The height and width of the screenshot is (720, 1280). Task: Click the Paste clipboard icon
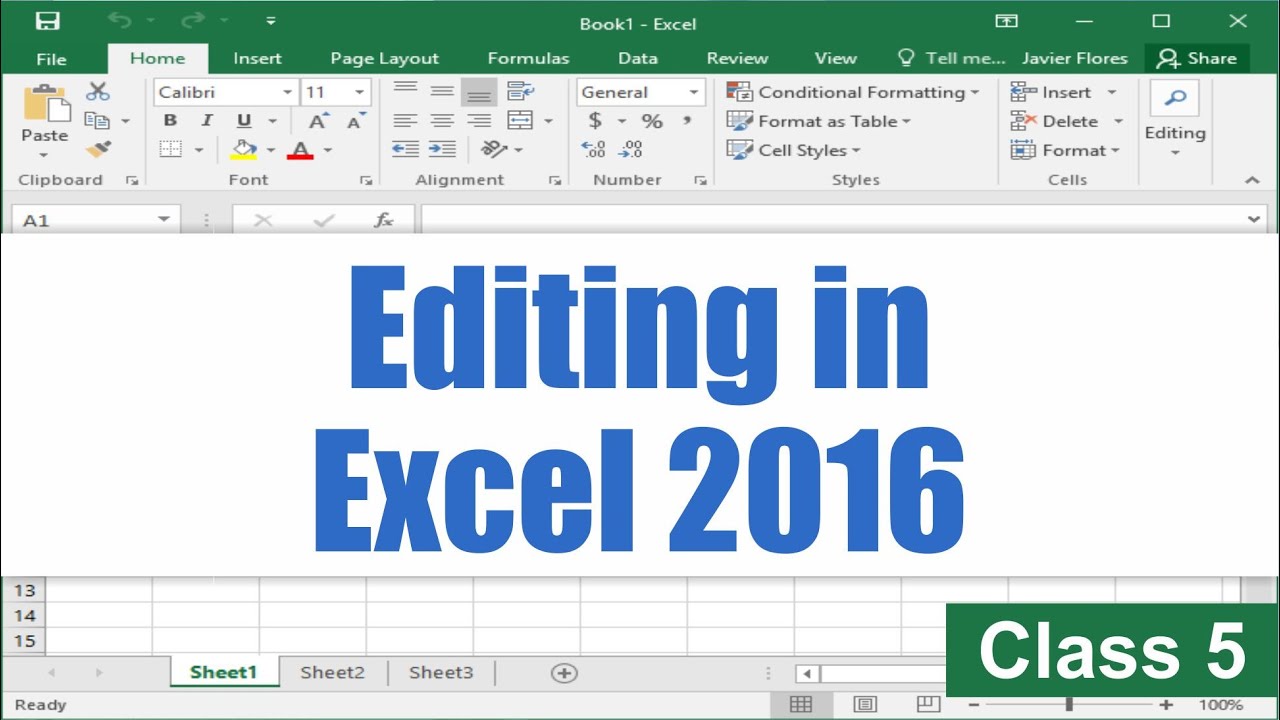pyautogui.click(x=45, y=103)
